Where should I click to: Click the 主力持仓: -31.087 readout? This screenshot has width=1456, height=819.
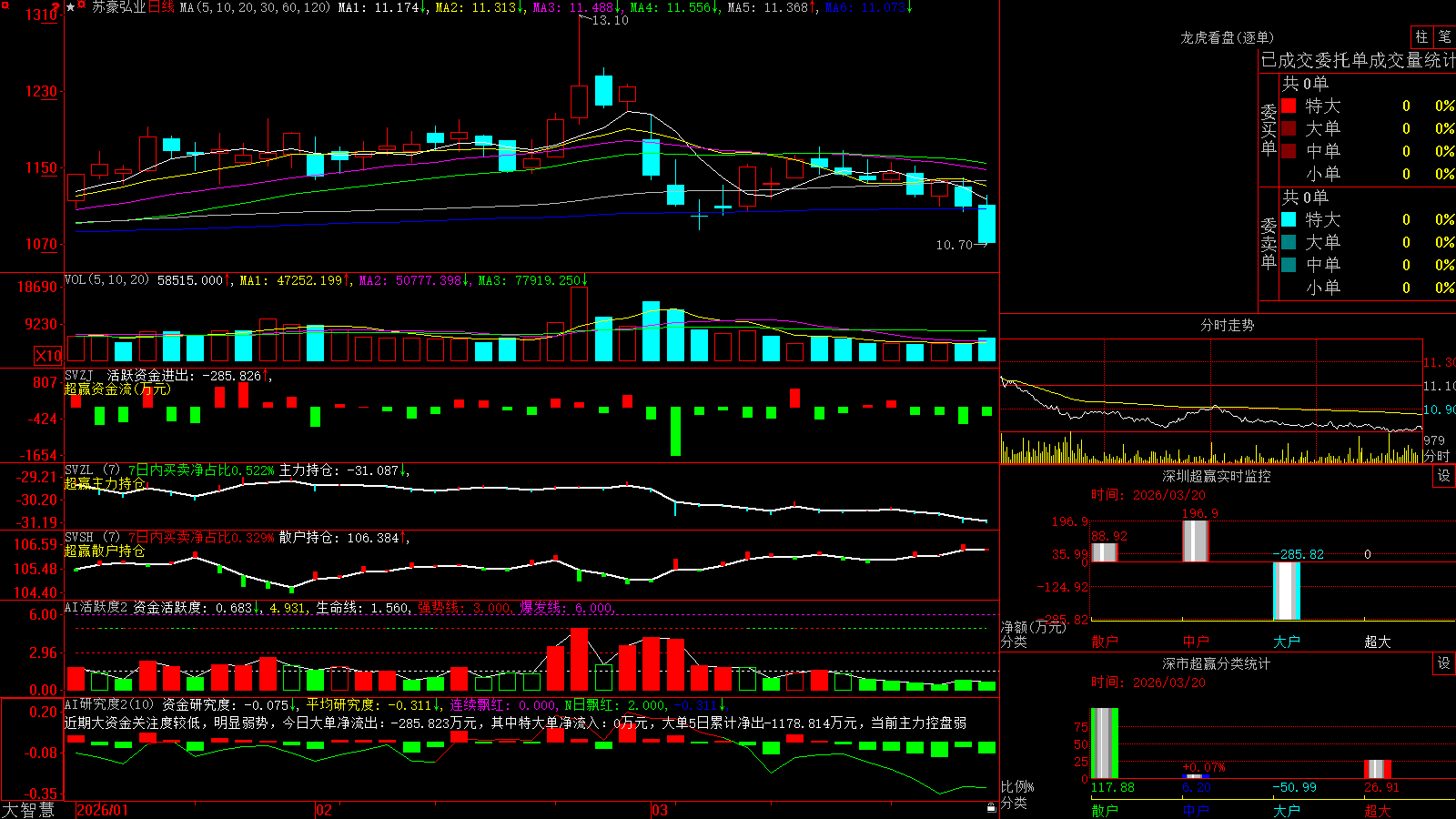[x=339, y=470]
